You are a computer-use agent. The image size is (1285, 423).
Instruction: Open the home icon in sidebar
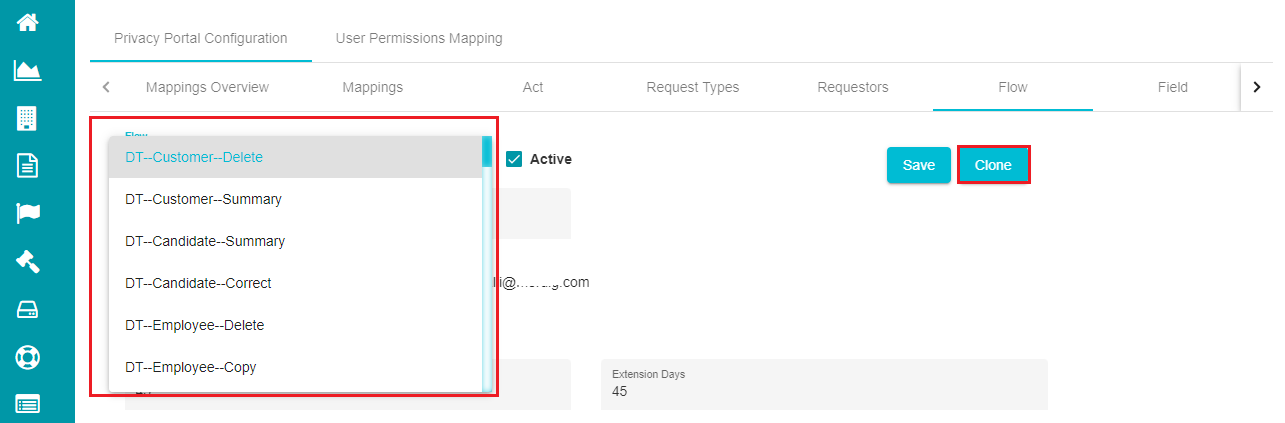tap(28, 21)
